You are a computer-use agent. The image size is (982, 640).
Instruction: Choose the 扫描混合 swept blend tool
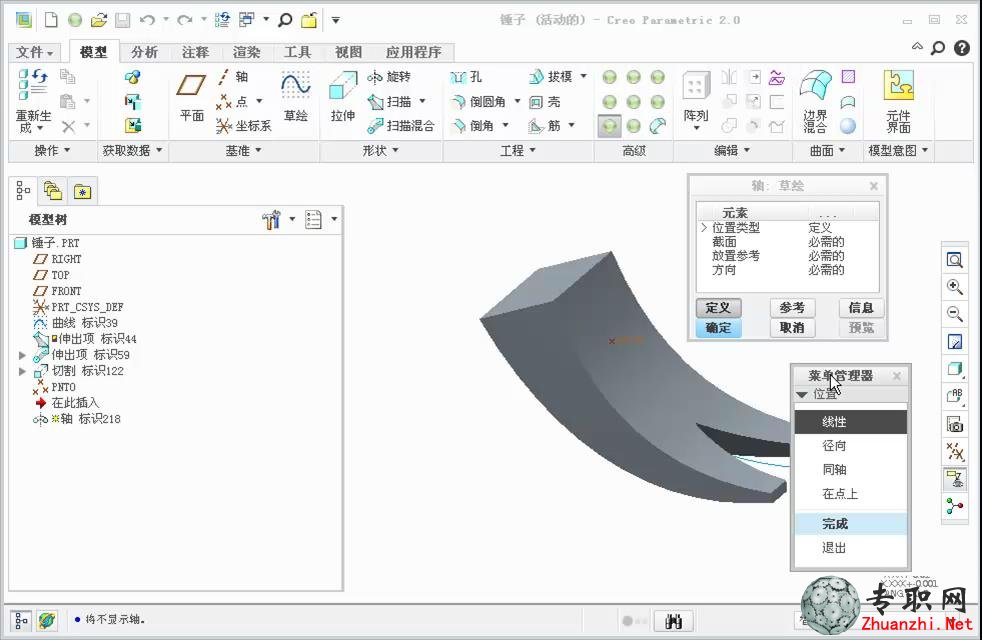(401, 126)
